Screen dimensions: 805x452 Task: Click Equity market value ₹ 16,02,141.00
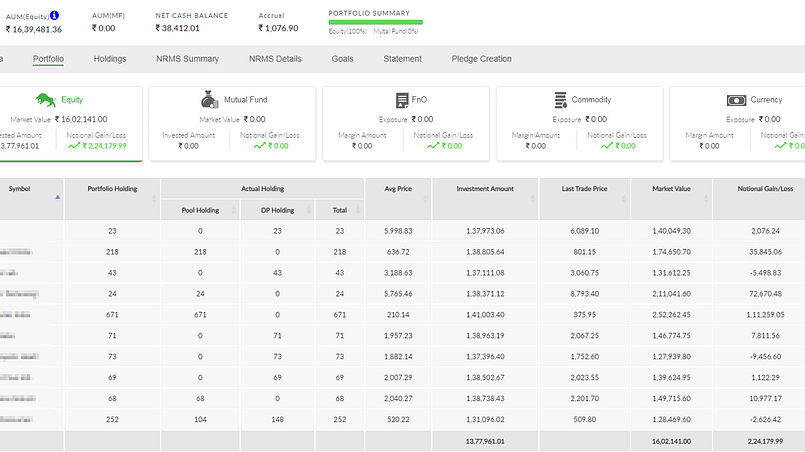[81, 119]
